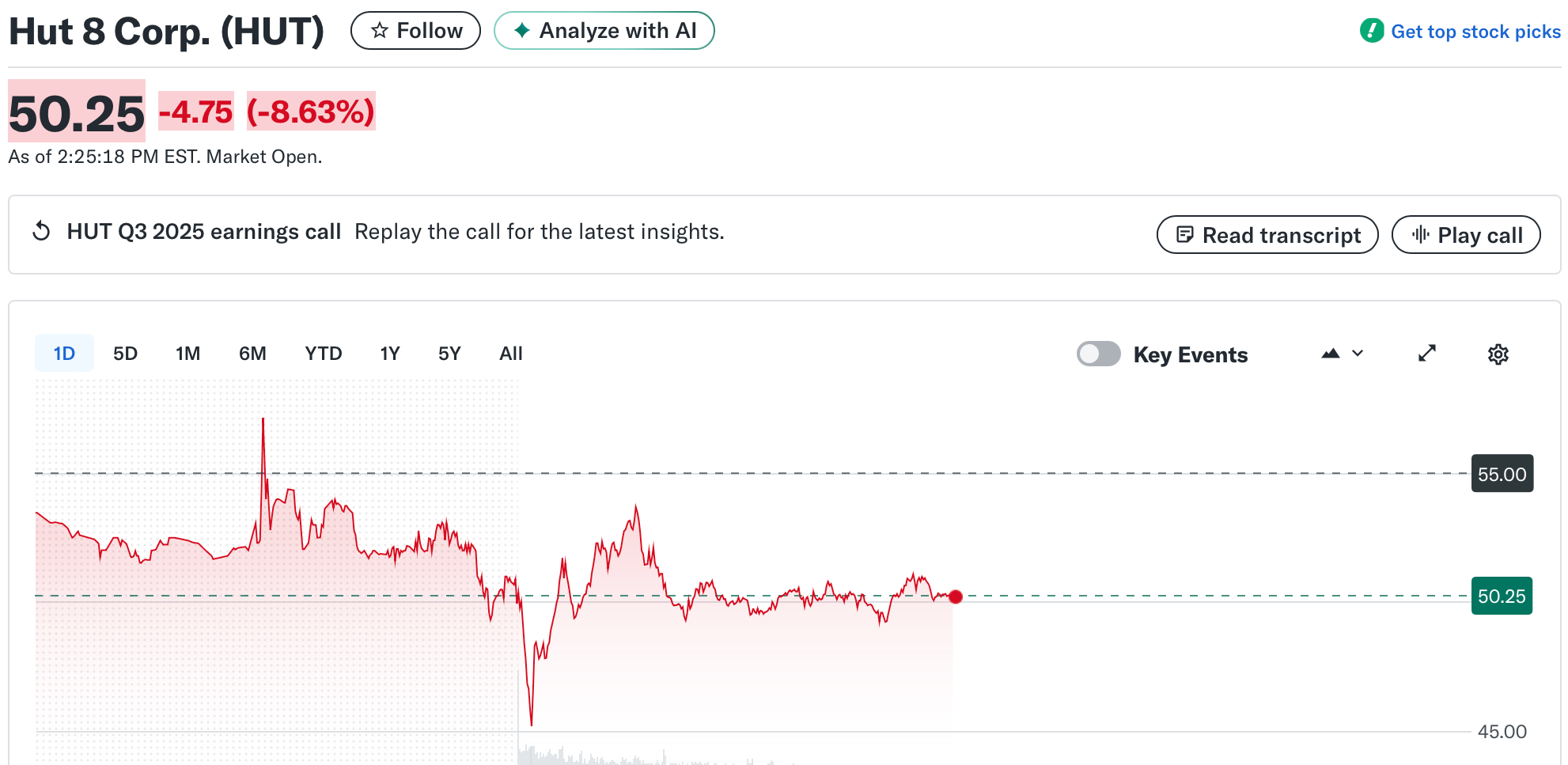Click the sparkle icon in Analyze button
The width and height of the screenshot is (1568, 765).
tap(522, 31)
